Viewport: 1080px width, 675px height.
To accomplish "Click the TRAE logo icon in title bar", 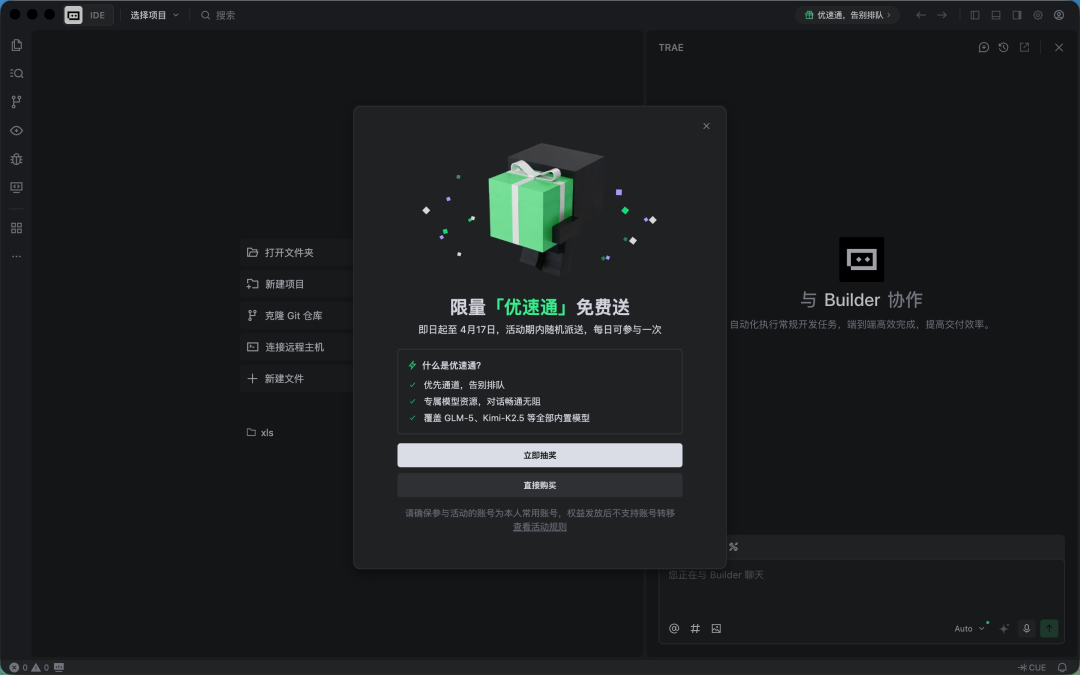I will pyautogui.click(x=74, y=15).
